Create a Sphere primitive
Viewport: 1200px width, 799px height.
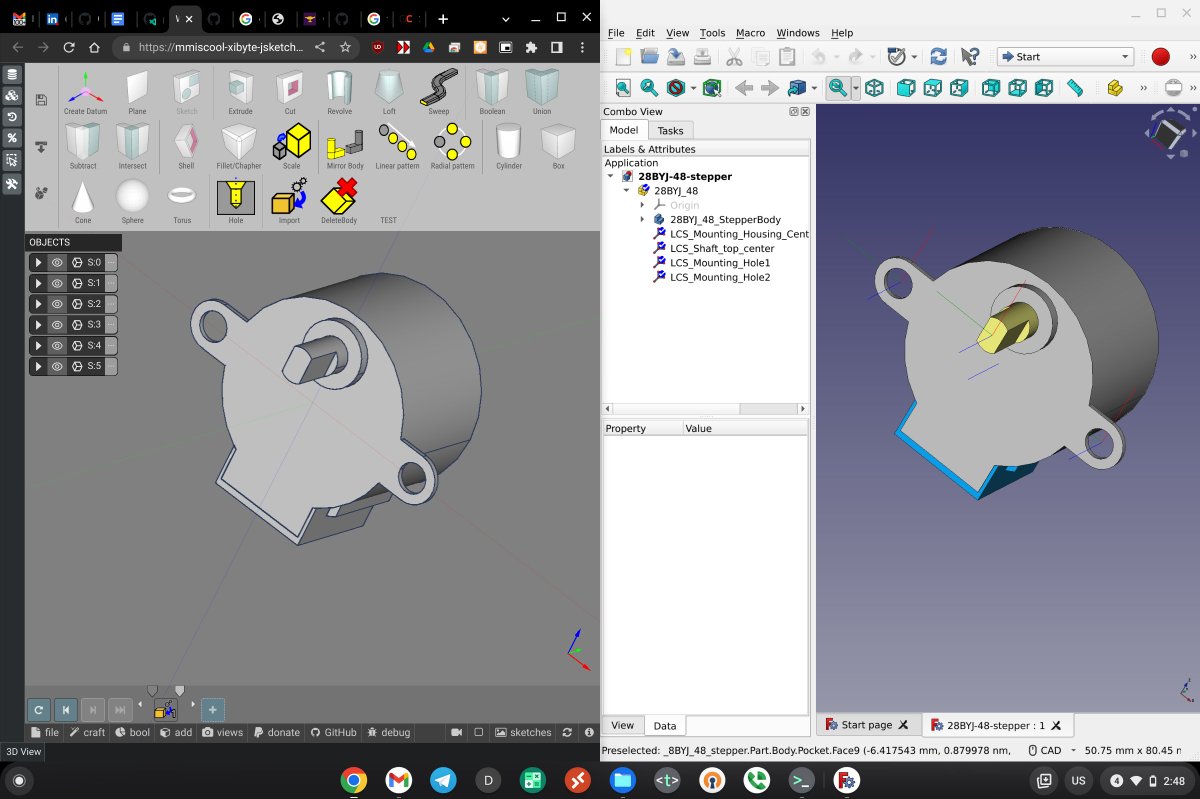click(x=132, y=201)
